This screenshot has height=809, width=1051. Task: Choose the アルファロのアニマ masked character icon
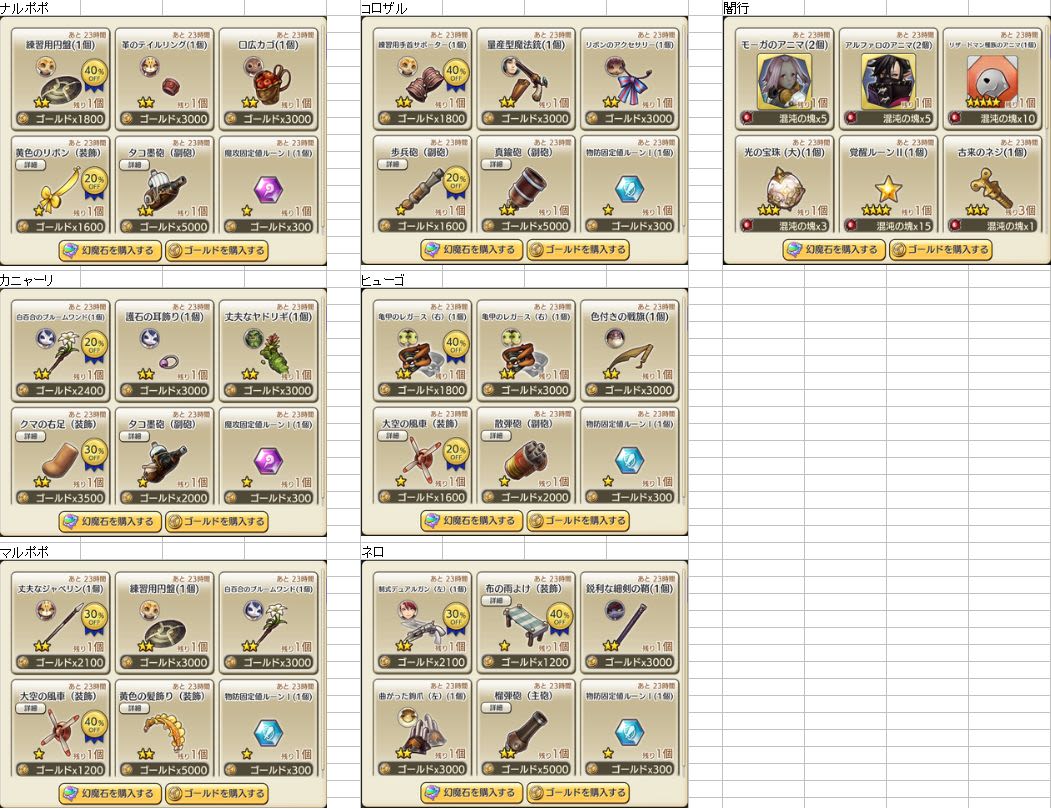(x=887, y=81)
